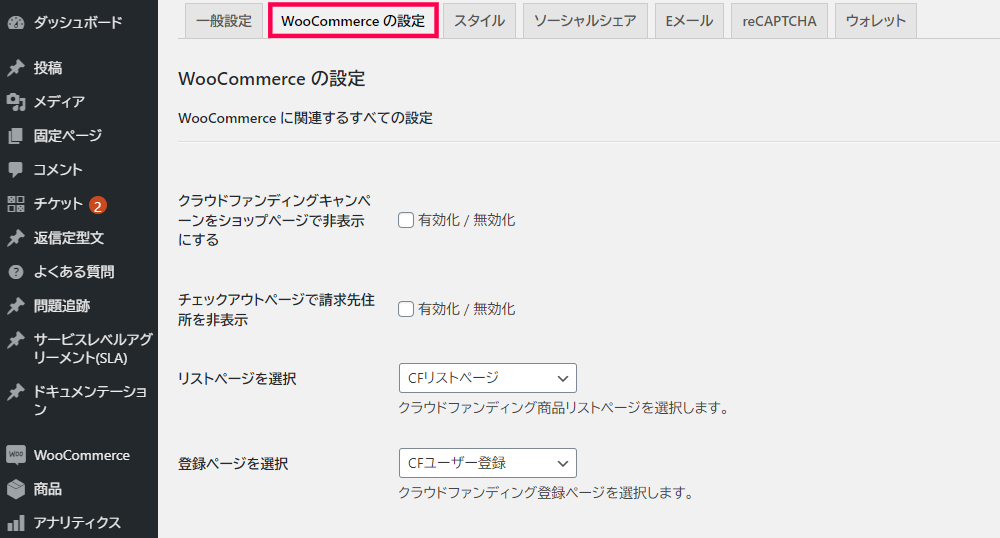Image resolution: width=1000 pixels, height=538 pixels.
Task: Open アナリティクス in the sidebar
Action: 78,523
